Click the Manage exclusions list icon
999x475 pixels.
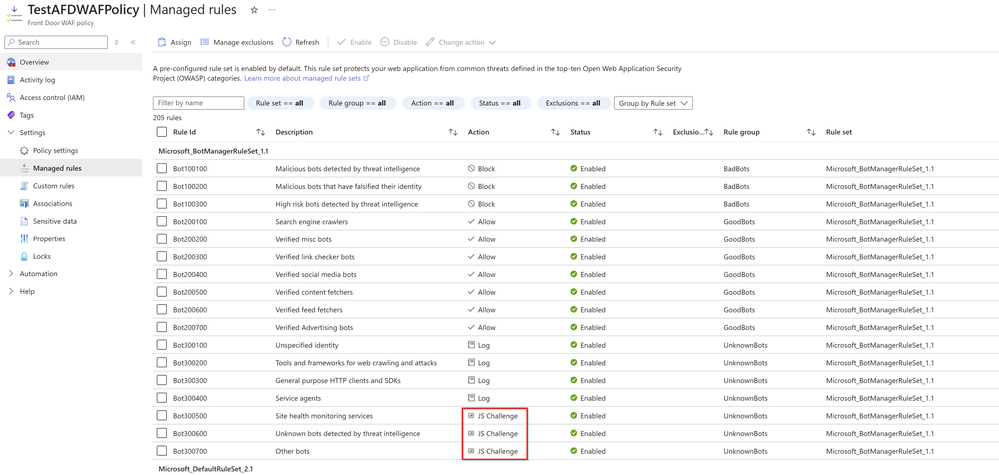pyautogui.click(x=205, y=42)
